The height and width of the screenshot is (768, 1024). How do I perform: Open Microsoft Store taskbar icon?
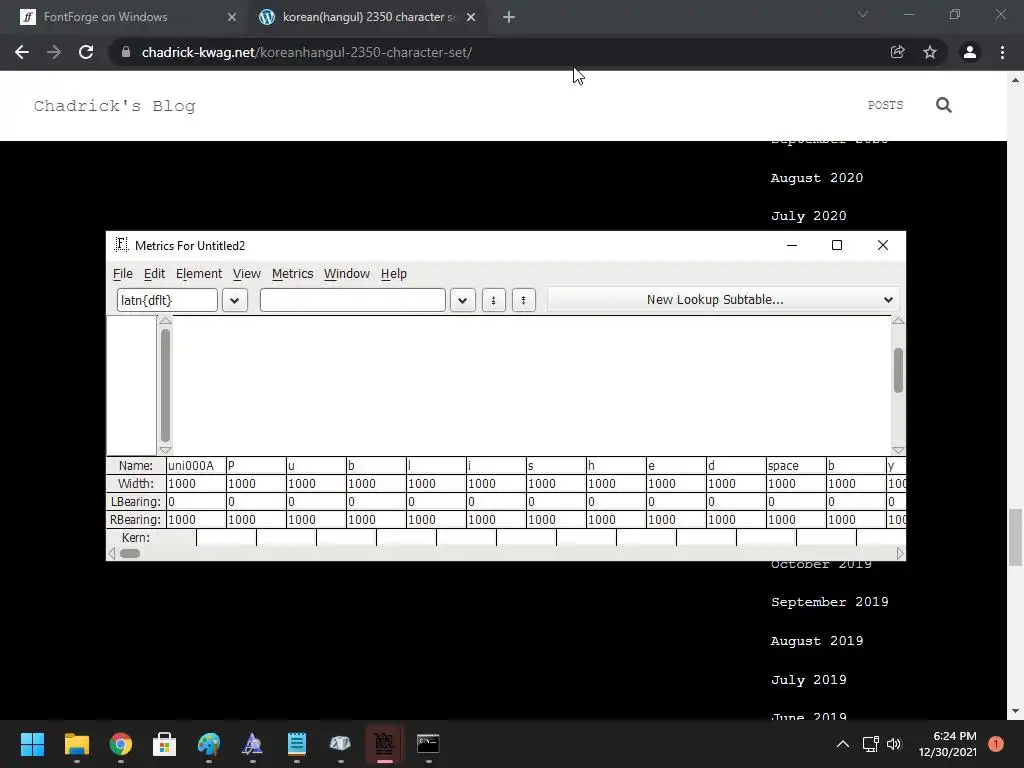165,744
